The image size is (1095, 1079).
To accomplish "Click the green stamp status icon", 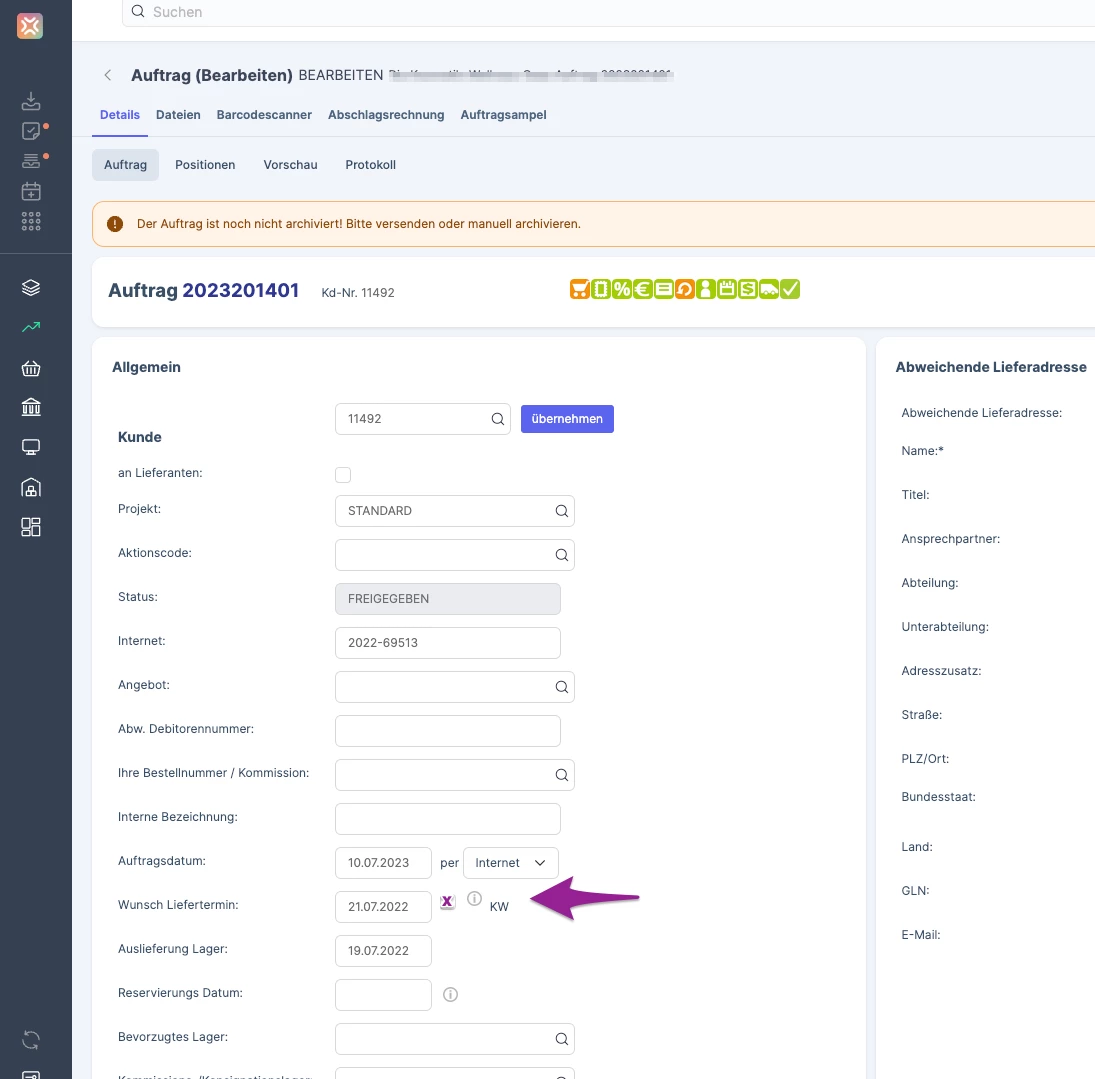I will 601,289.
